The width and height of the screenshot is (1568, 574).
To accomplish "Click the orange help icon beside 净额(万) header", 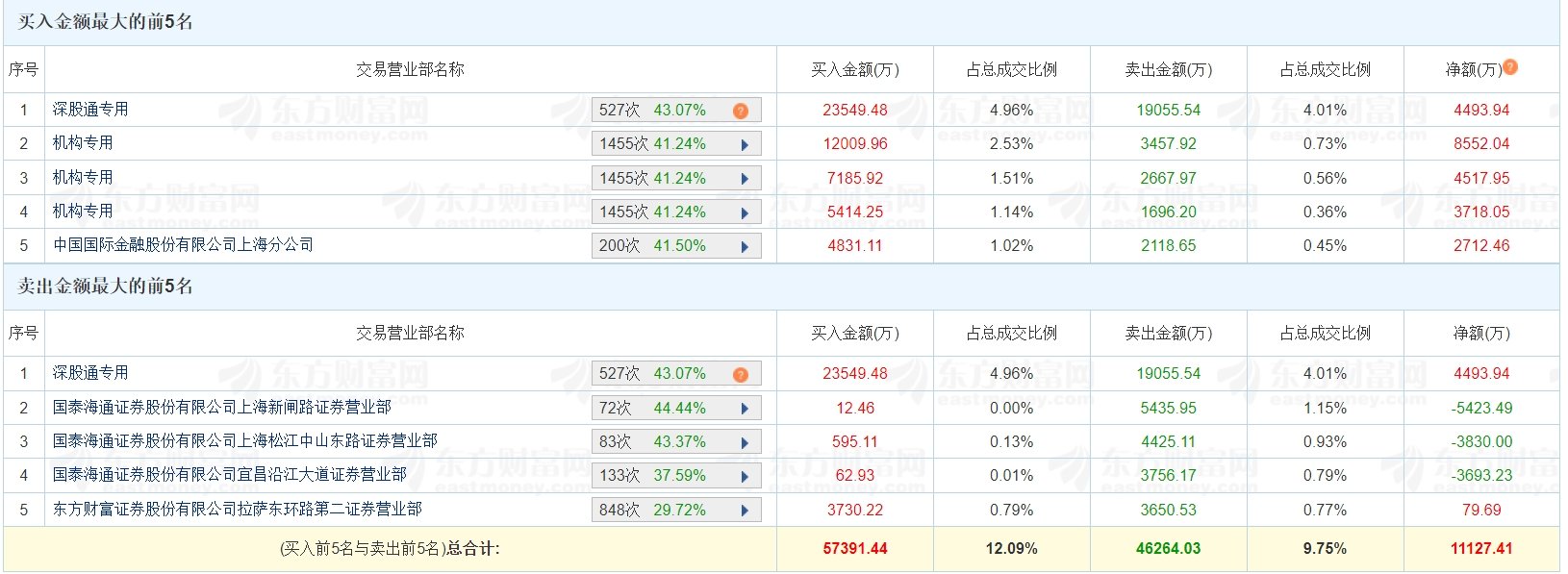I will (x=1510, y=67).
